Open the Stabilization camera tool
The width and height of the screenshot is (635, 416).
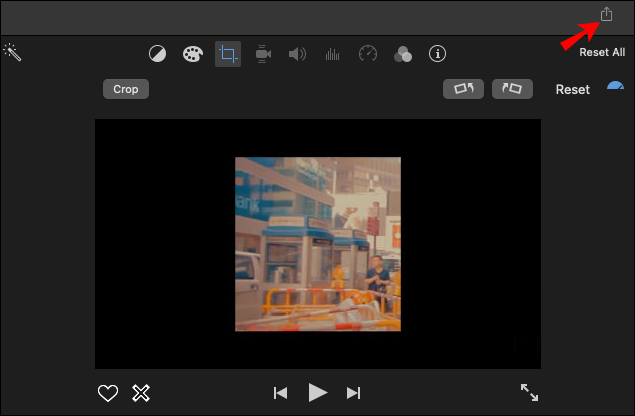tap(263, 54)
